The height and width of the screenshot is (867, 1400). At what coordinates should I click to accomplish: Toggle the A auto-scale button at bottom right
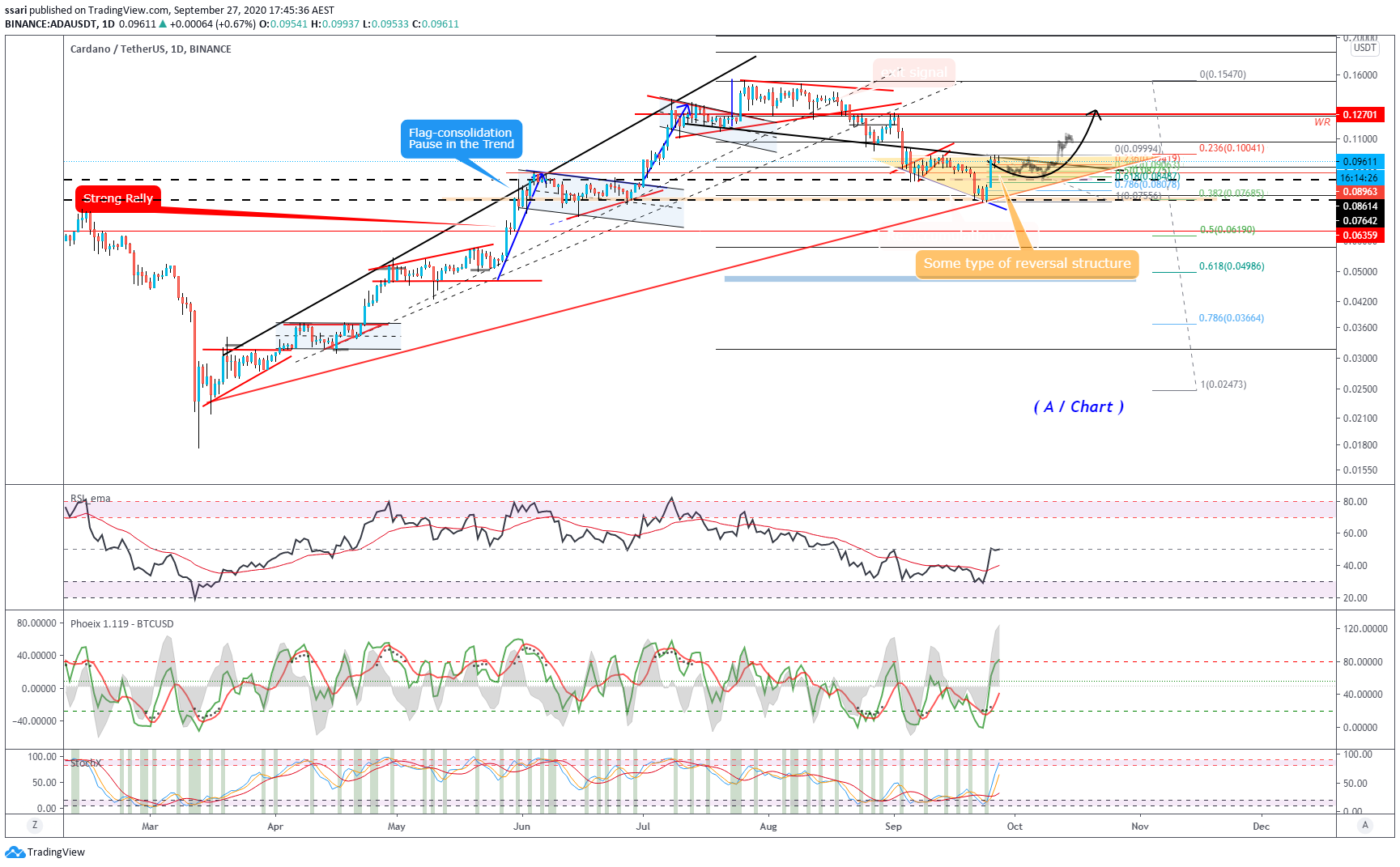click(x=1365, y=825)
